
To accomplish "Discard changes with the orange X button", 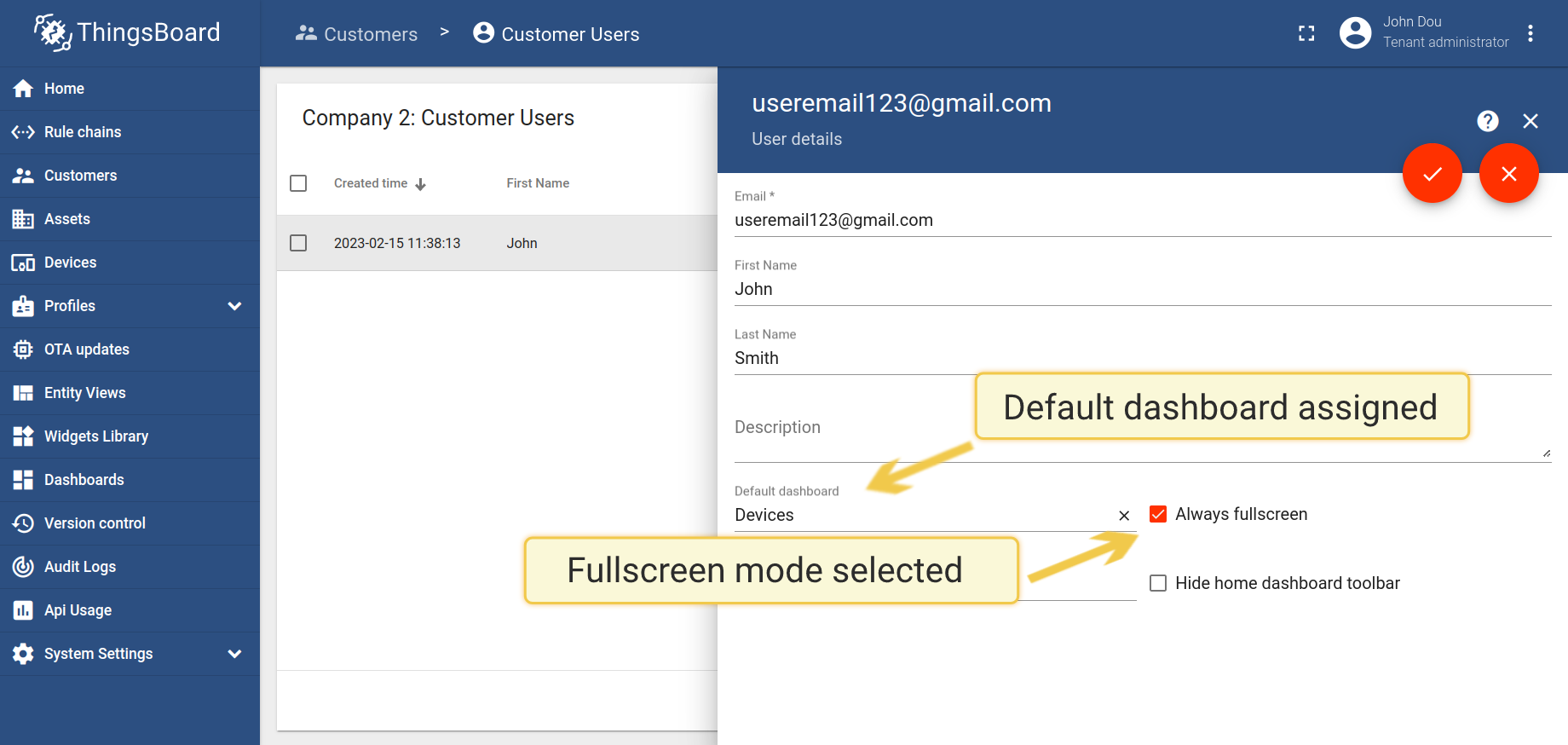I will (x=1508, y=174).
